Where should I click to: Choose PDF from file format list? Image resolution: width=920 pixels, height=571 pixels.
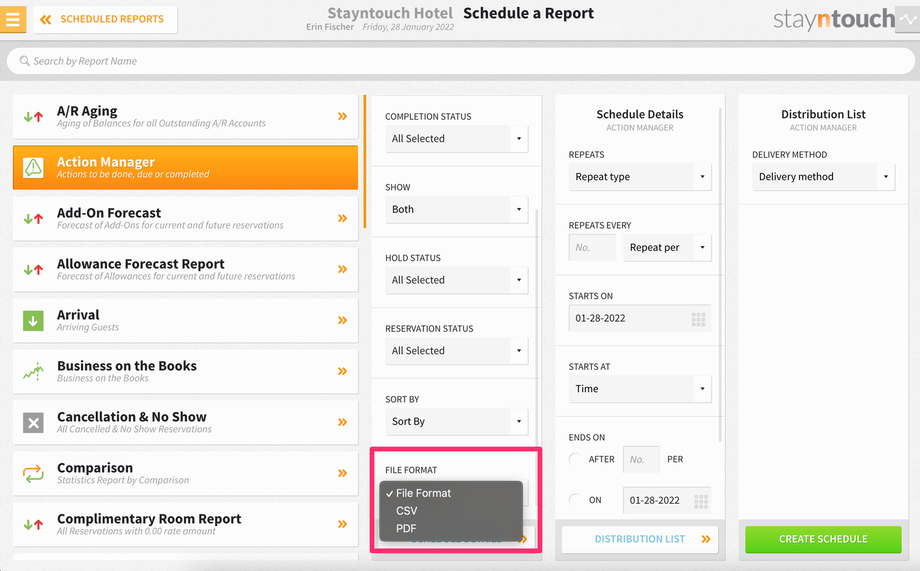(451, 528)
